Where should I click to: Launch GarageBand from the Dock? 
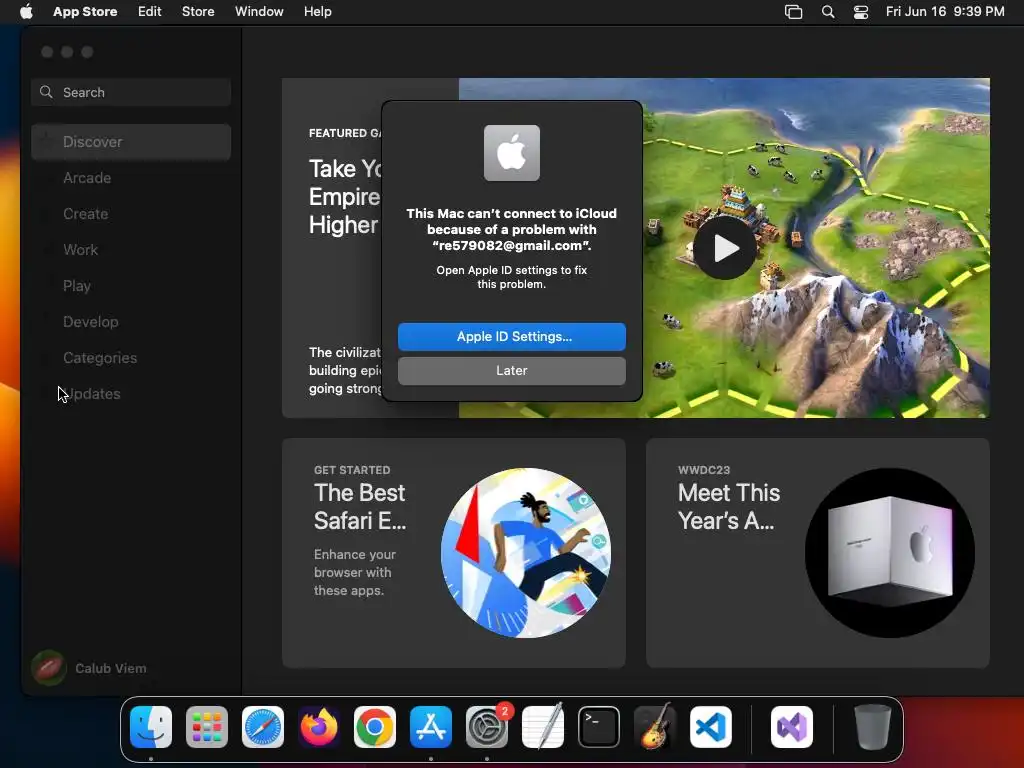654,726
